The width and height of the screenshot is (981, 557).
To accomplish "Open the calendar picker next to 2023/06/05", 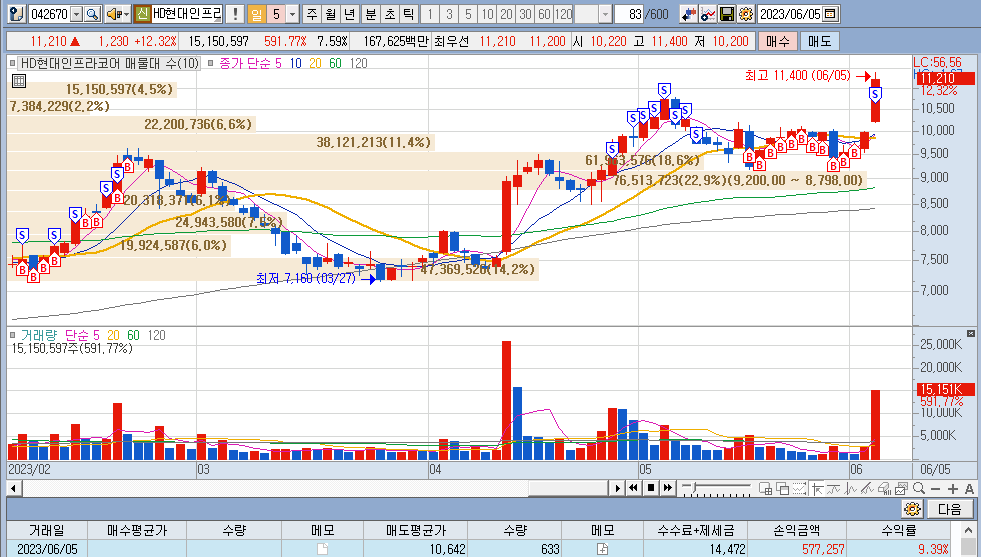I will [x=830, y=14].
